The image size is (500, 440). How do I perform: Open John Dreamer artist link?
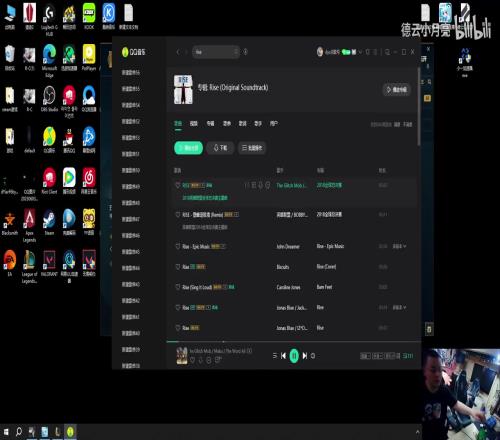[288, 246]
